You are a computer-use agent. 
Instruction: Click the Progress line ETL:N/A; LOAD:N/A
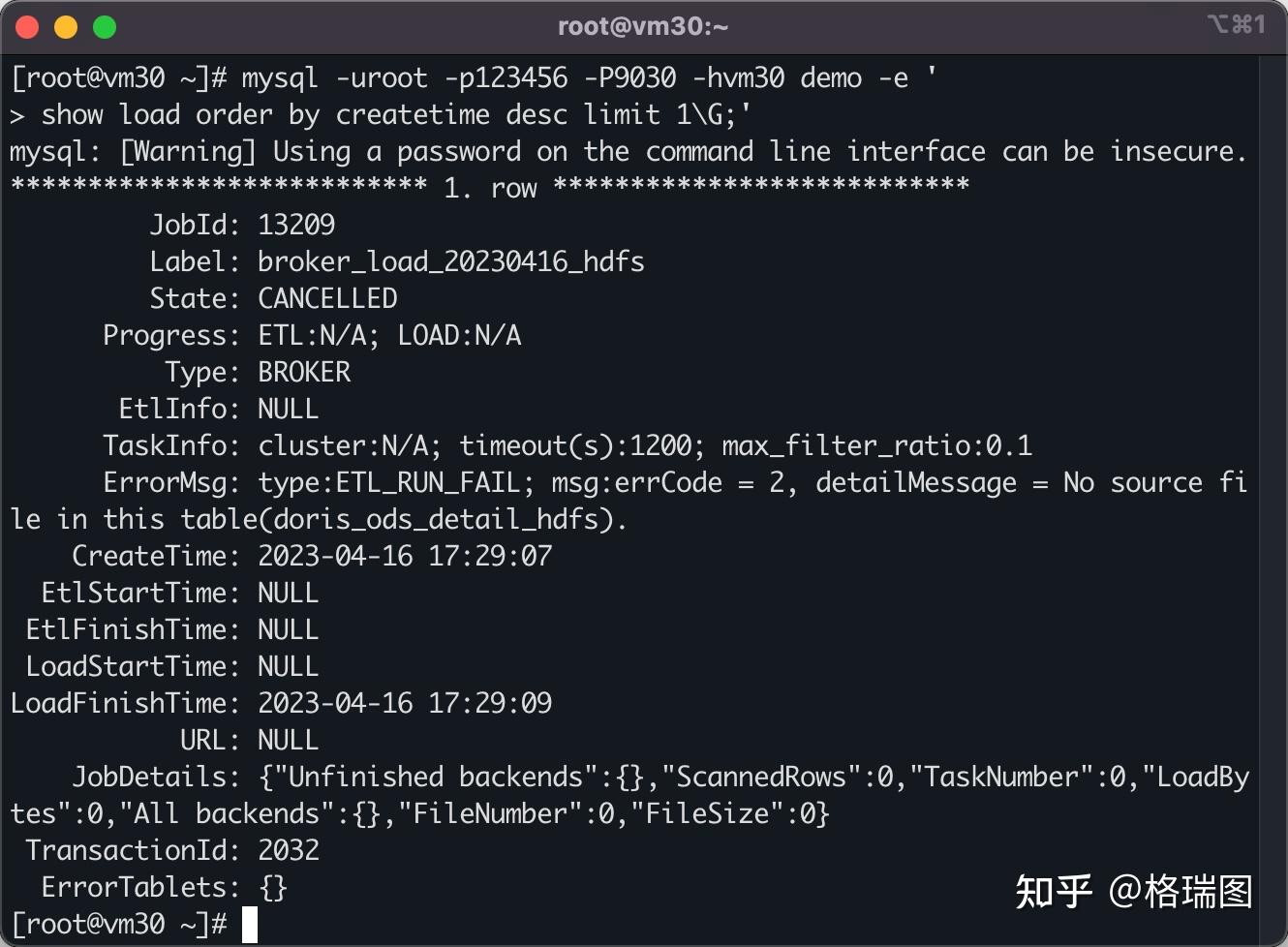tap(389, 335)
